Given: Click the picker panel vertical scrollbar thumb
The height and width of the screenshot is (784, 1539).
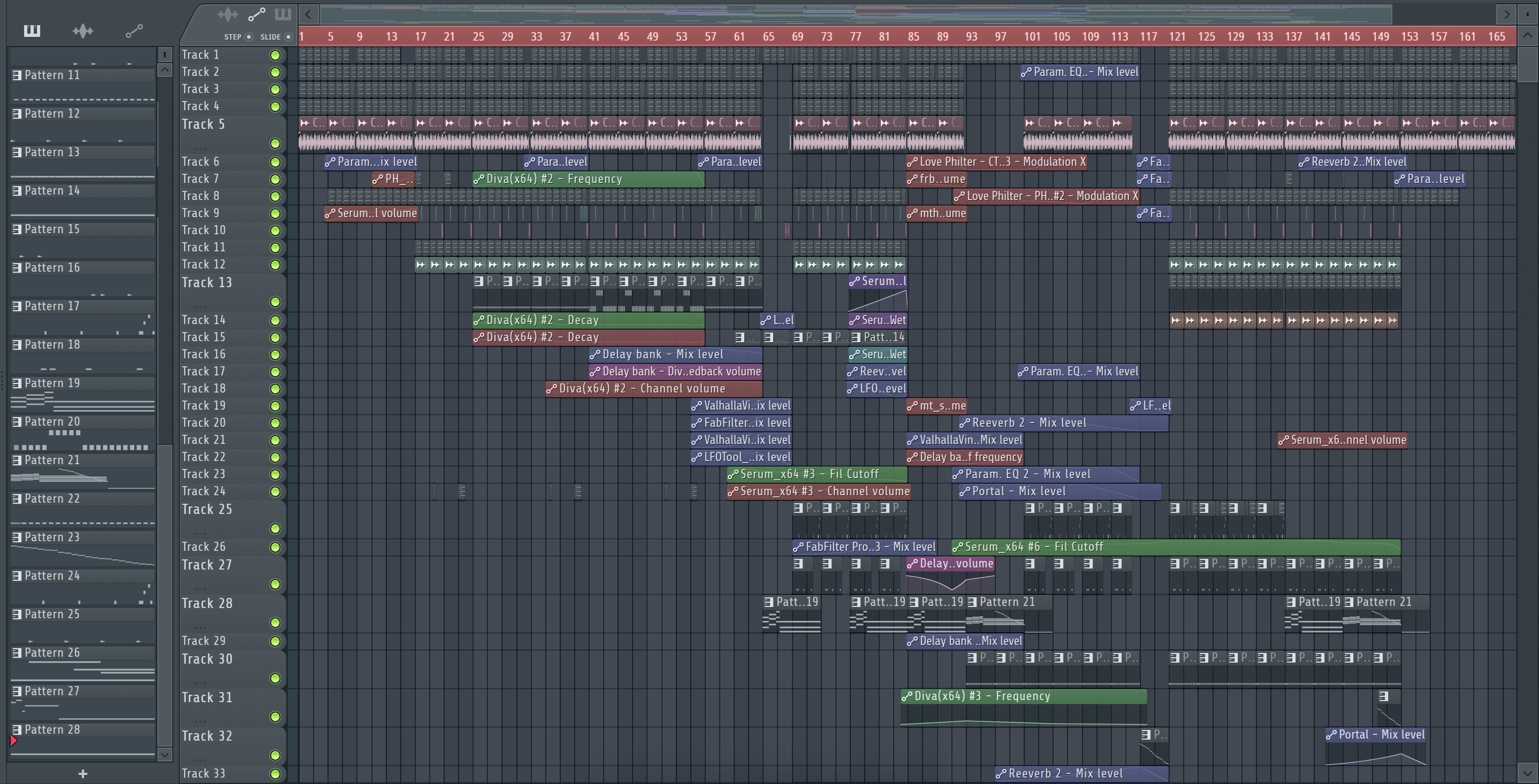Looking at the screenshot, I should click(165, 595).
